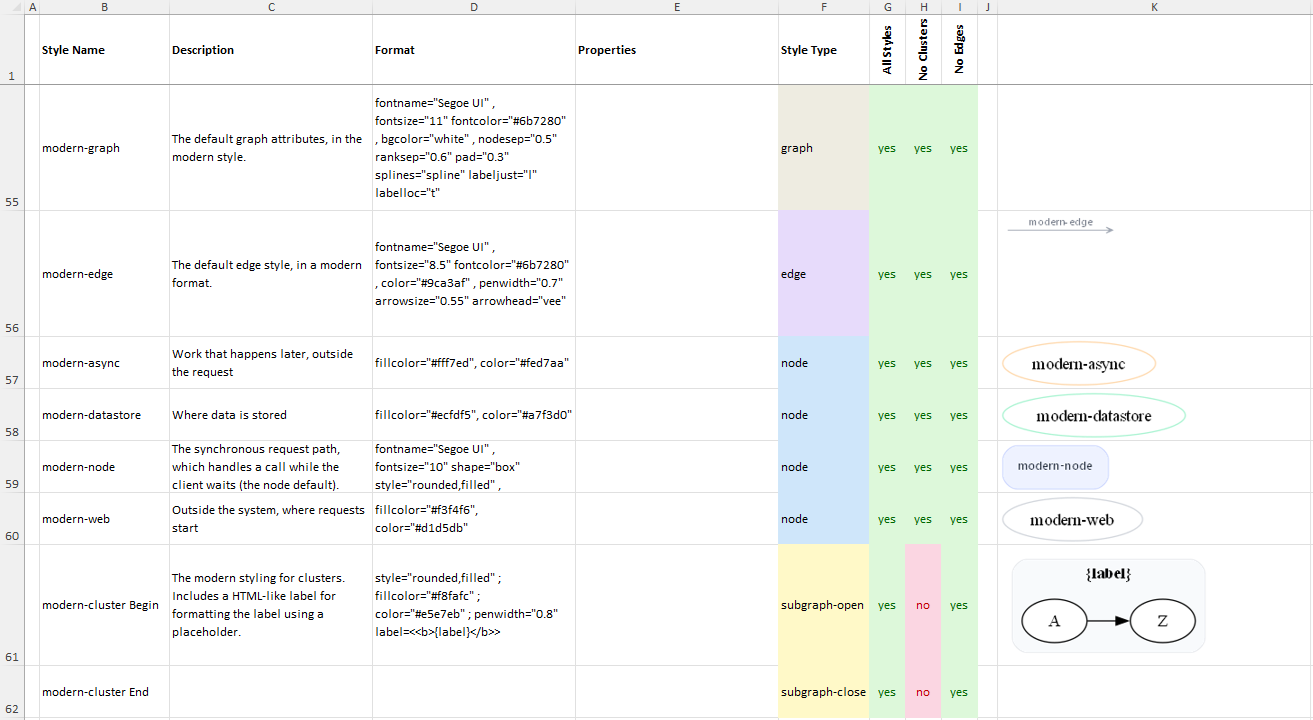The height and width of the screenshot is (720, 1313).
Task: Click the "Description" header cell
Action: coord(271,50)
